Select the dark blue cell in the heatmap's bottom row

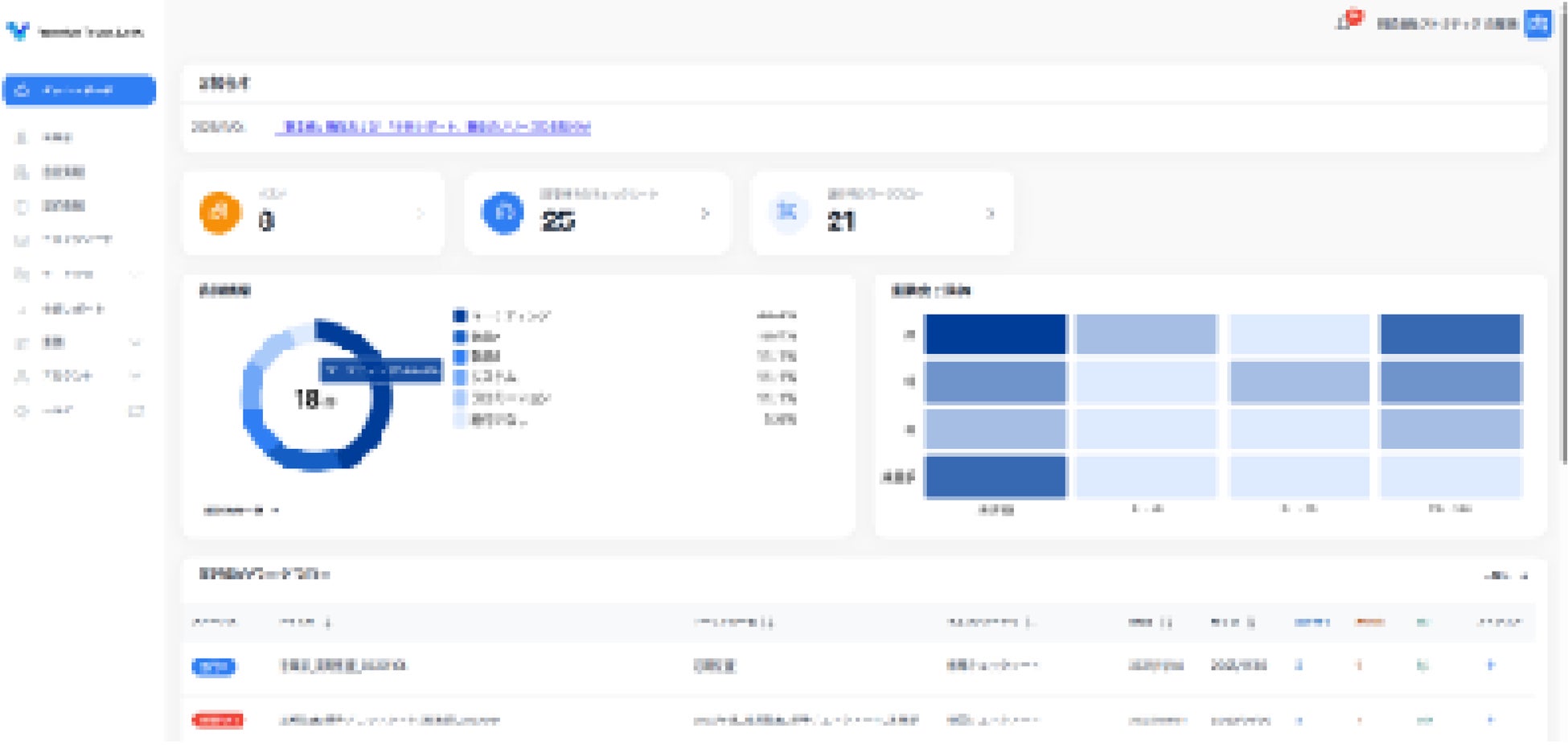click(x=995, y=476)
